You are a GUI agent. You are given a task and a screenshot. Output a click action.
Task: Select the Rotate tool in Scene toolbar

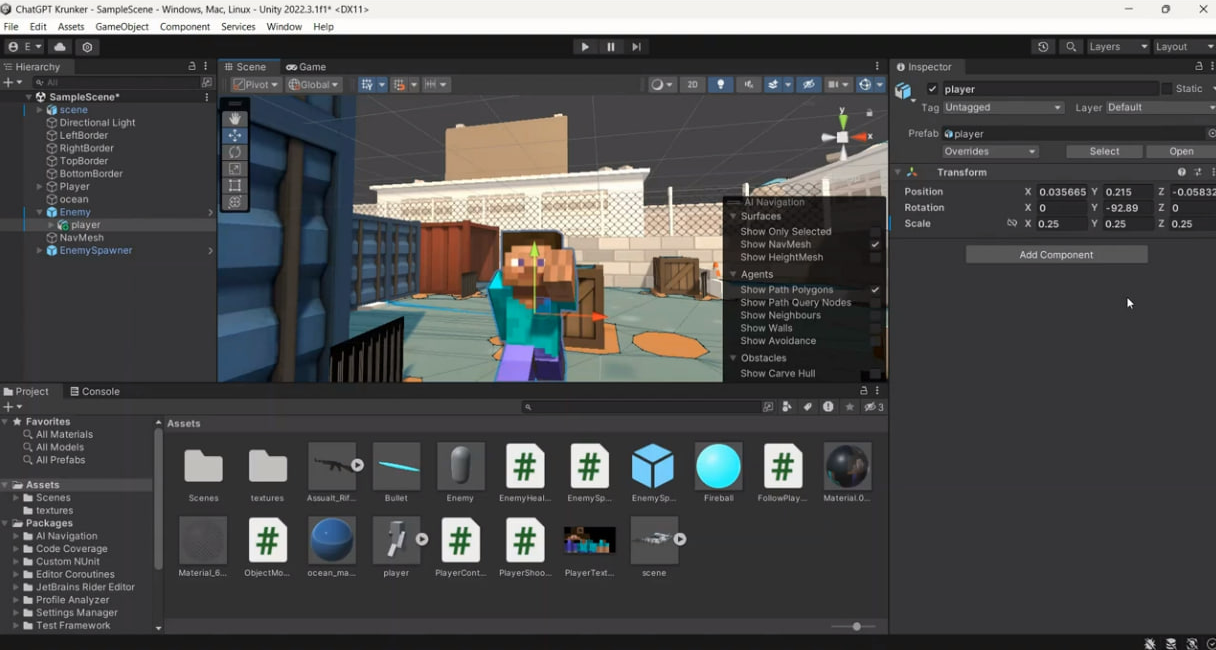click(x=235, y=152)
